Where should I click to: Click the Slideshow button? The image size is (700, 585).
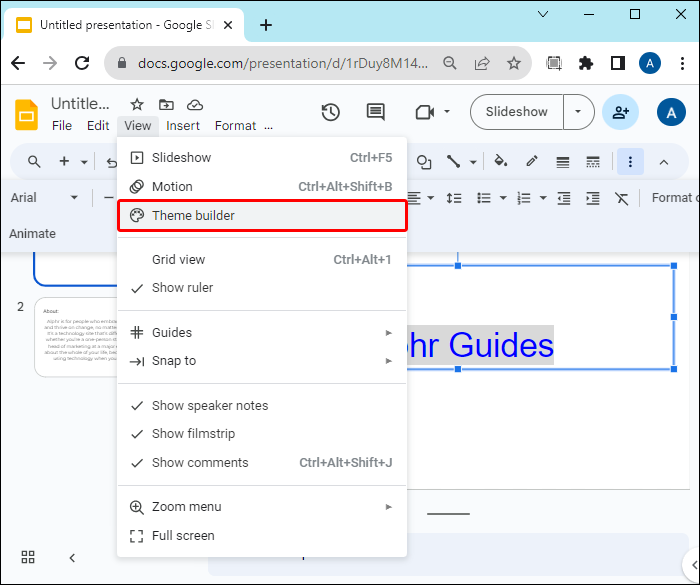[x=517, y=112]
